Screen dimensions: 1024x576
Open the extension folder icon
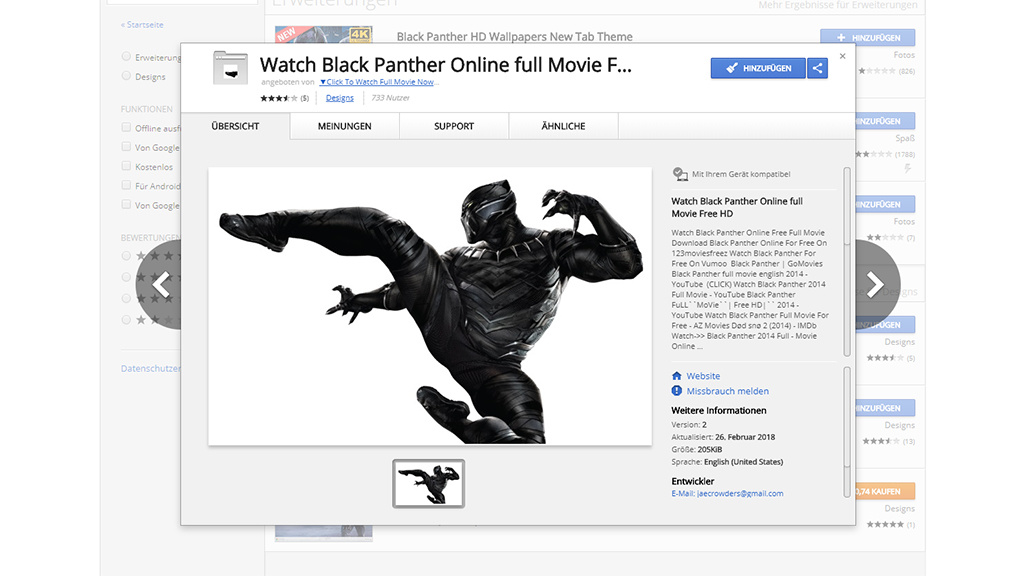point(230,68)
